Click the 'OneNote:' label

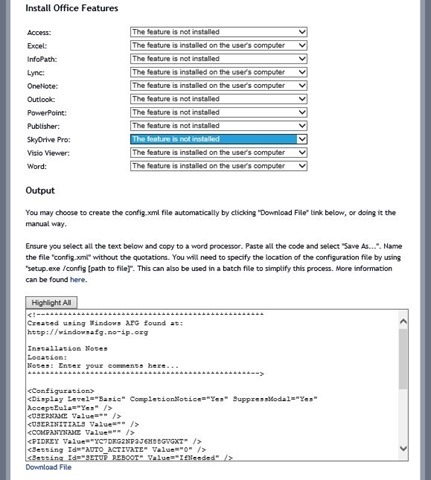(x=42, y=86)
